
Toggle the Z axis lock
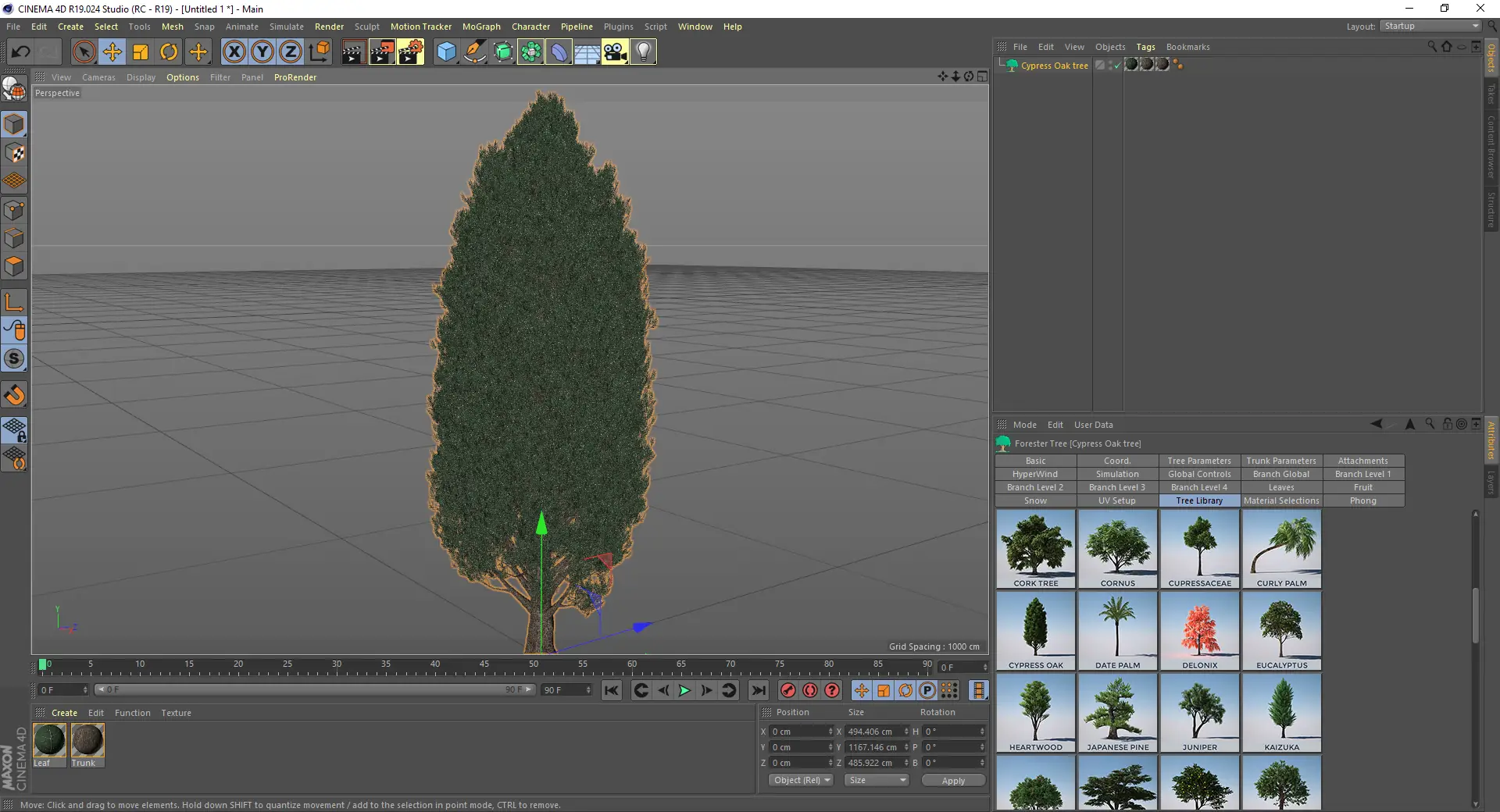click(290, 52)
